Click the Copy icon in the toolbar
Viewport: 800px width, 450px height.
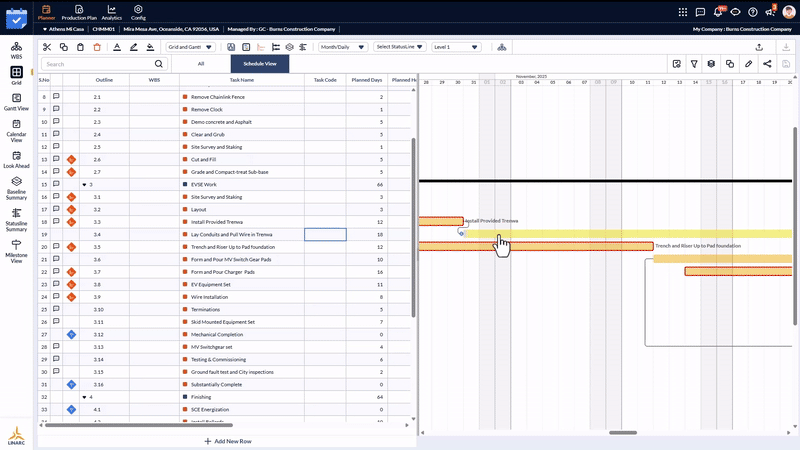click(x=64, y=47)
